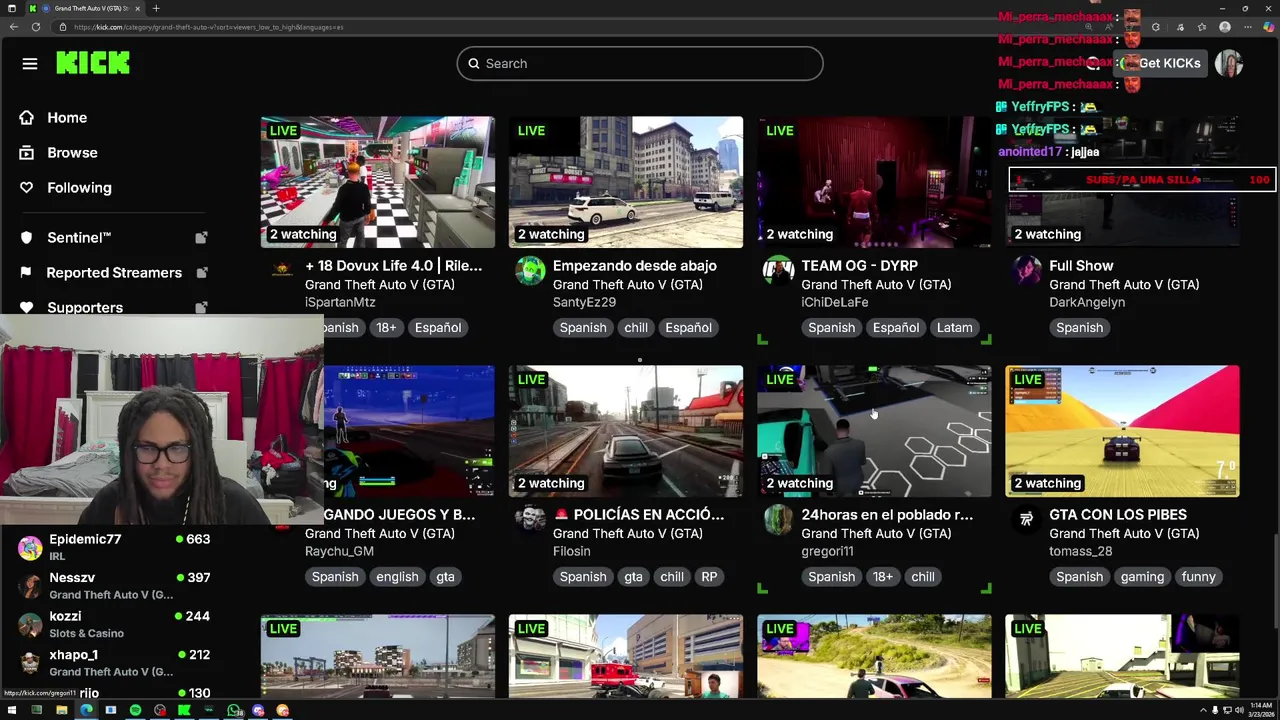The width and height of the screenshot is (1280, 720).
Task: Open GTA CON LOS PIBES stream title
Action: (x=1118, y=515)
